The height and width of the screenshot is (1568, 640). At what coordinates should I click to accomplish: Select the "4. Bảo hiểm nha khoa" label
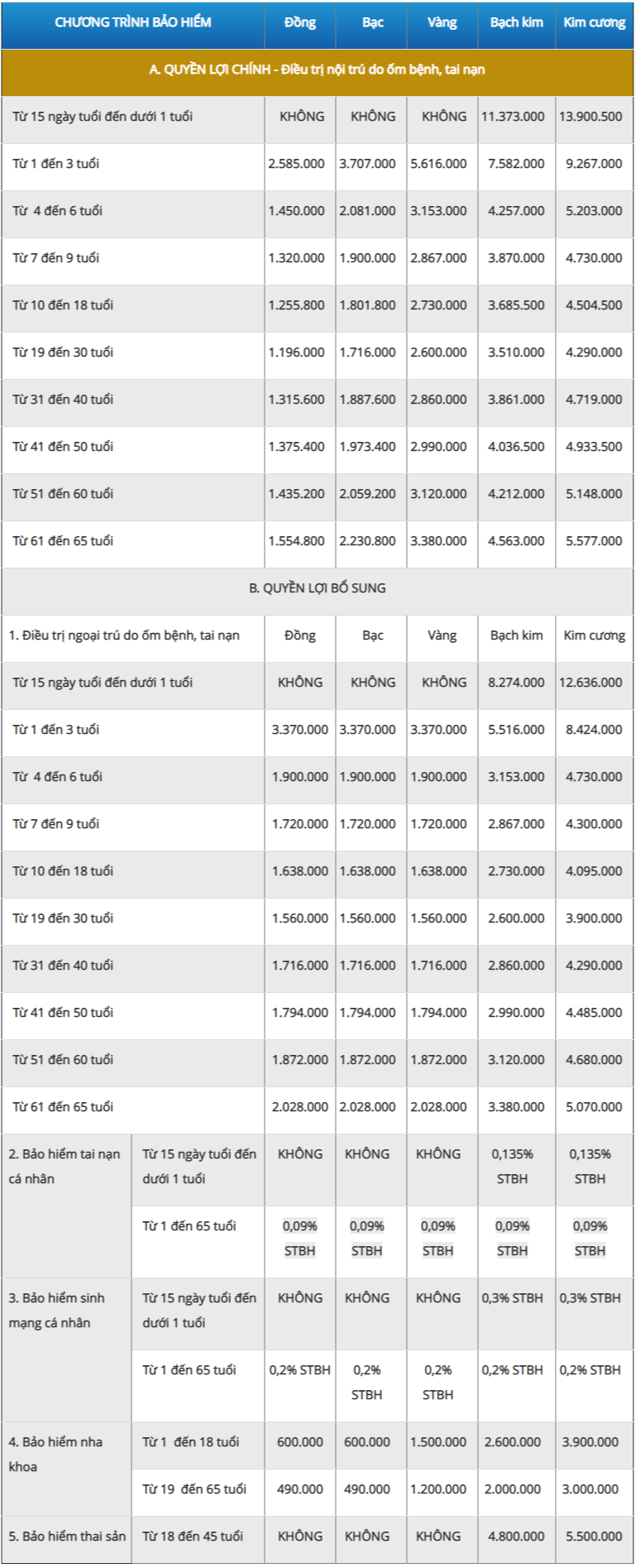tap(55, 1454)
